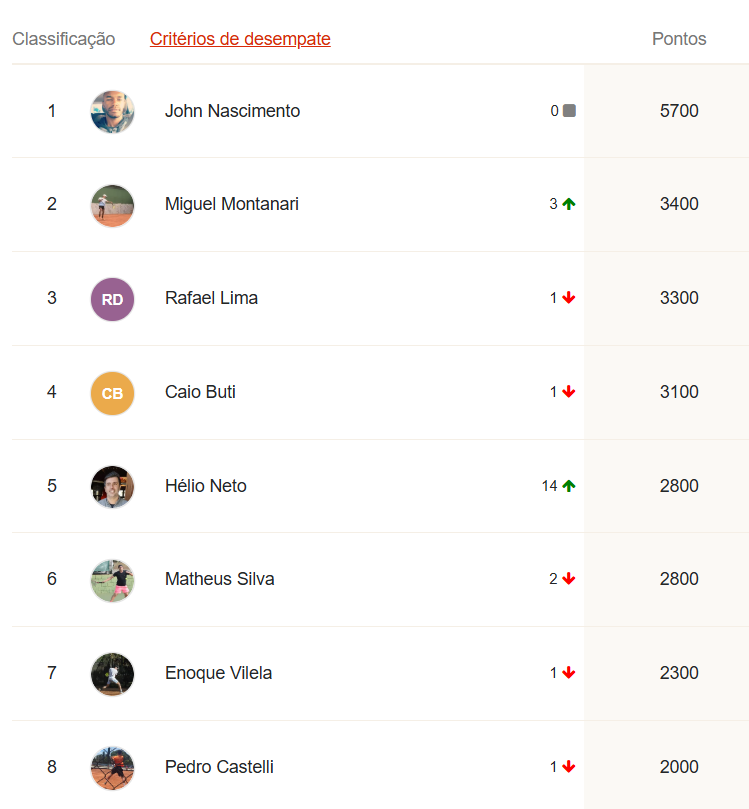Viewport: 749px width, 809px height.
Task: Click the Classificação column header
Action: [x=63, y=39]
